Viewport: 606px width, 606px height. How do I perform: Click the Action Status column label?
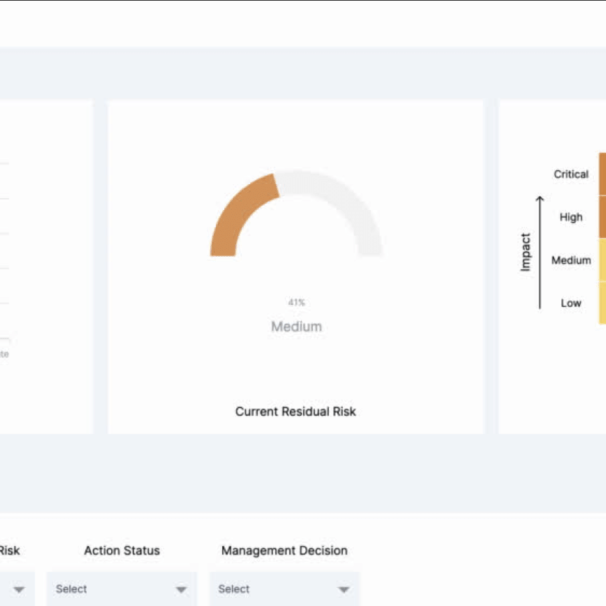click(x=122, y=550)
